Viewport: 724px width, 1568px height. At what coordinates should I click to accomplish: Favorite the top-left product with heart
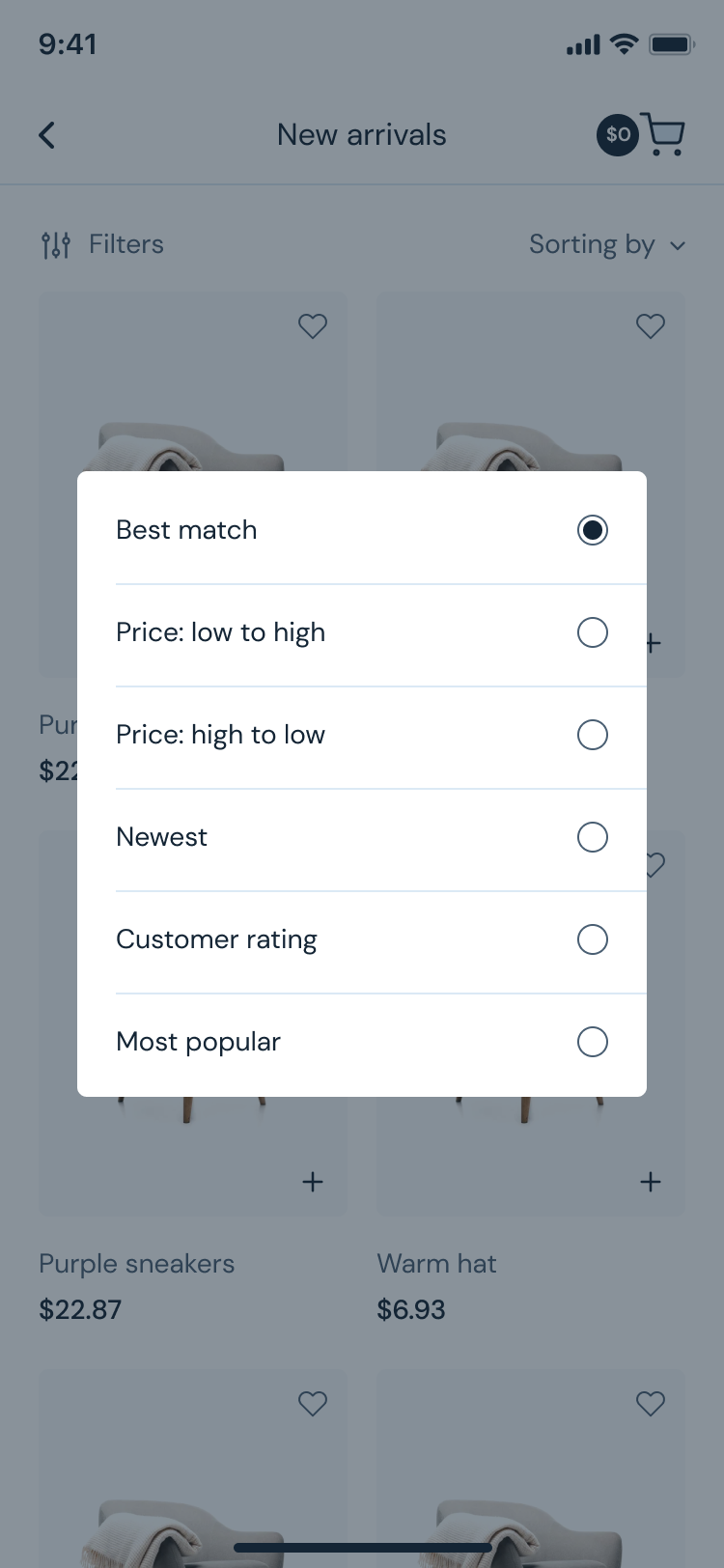coord(312,326)
